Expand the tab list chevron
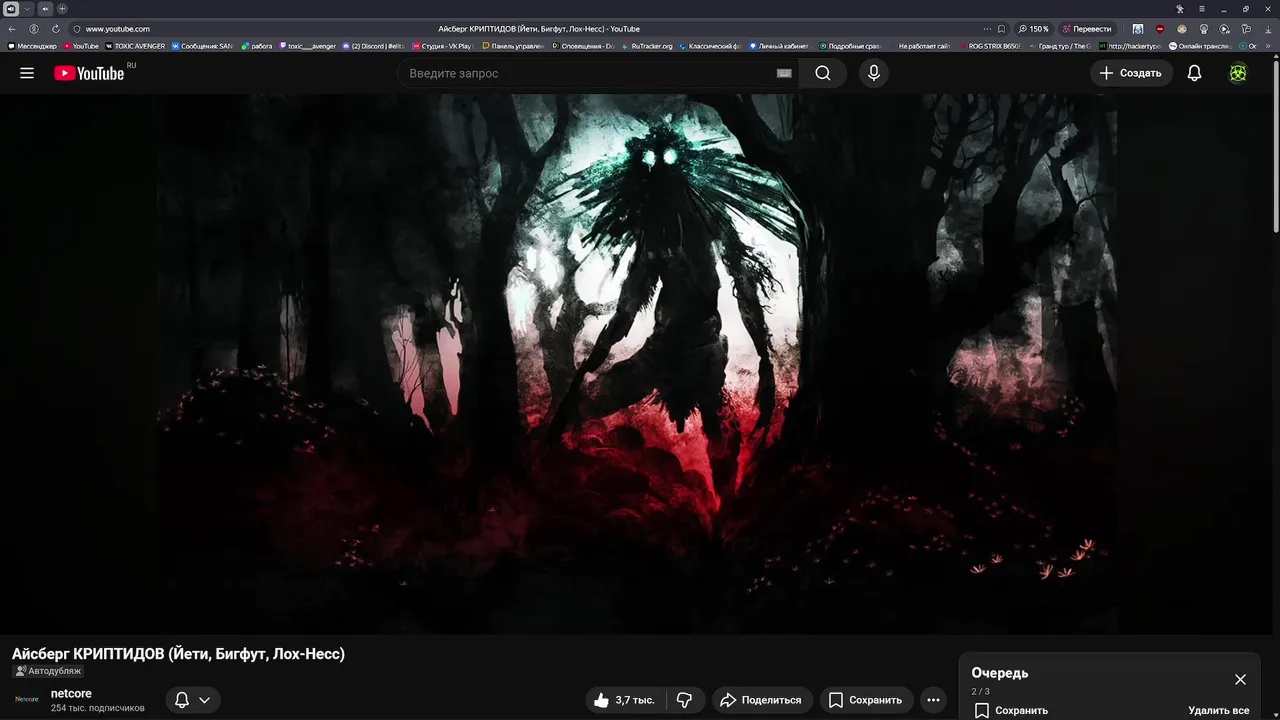Image resolution: width=1280 pixels, height=720 pixels. [x=27, y=9]
